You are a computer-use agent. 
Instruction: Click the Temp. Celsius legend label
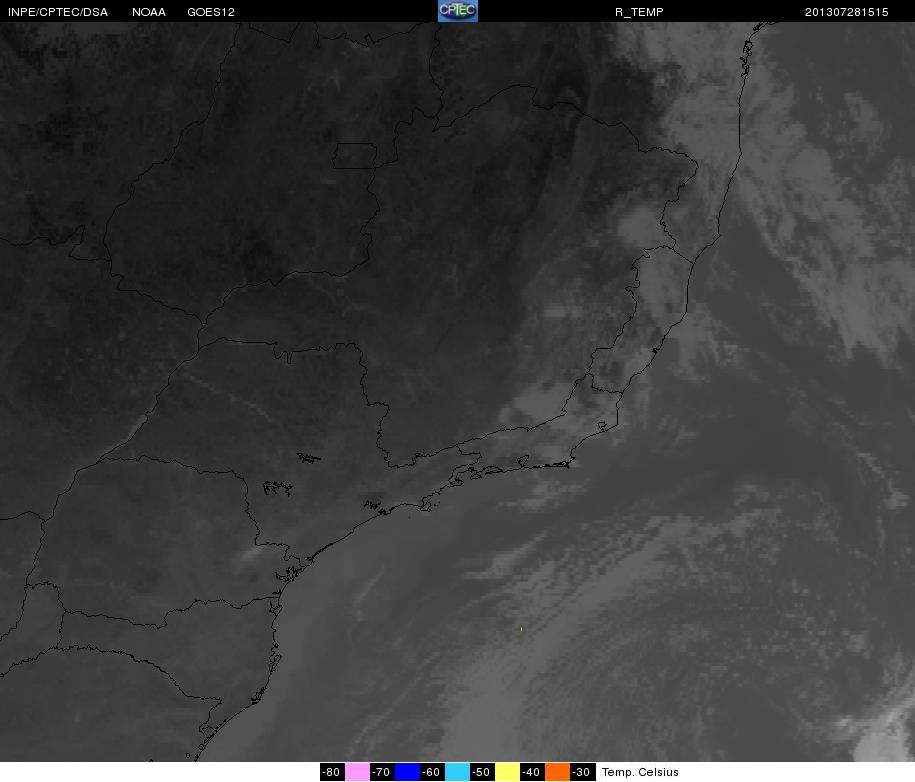[x=640, y=772]
